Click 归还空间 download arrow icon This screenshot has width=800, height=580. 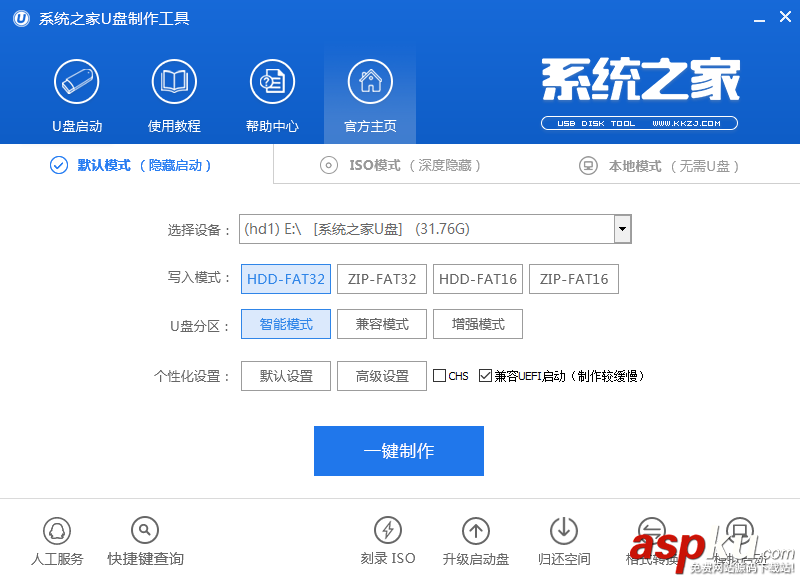pyautogui.click(x=564, y=531)
